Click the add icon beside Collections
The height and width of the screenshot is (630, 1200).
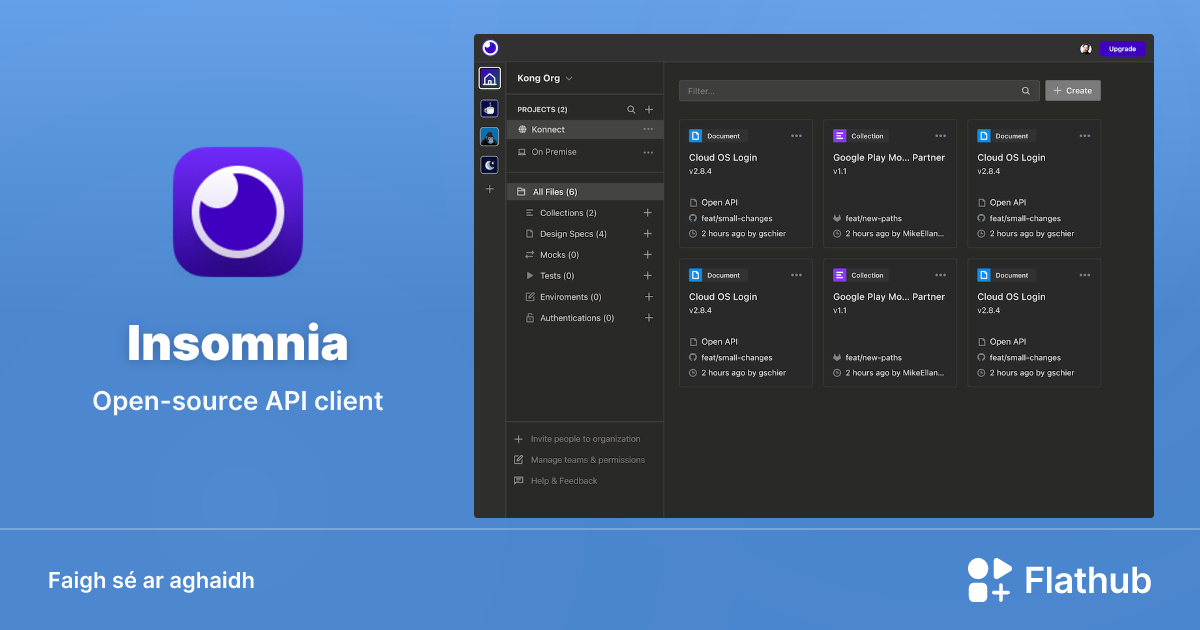click(648, 212)
